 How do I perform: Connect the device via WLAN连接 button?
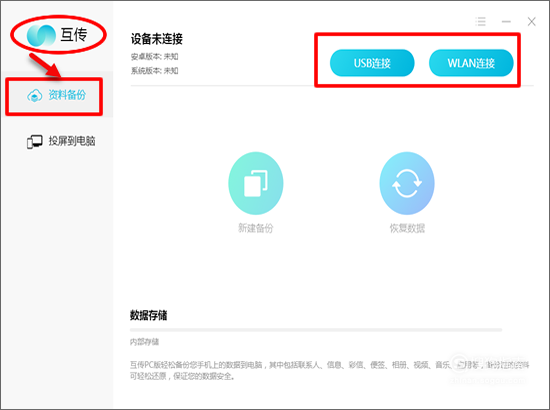click(x=471, y=63)
